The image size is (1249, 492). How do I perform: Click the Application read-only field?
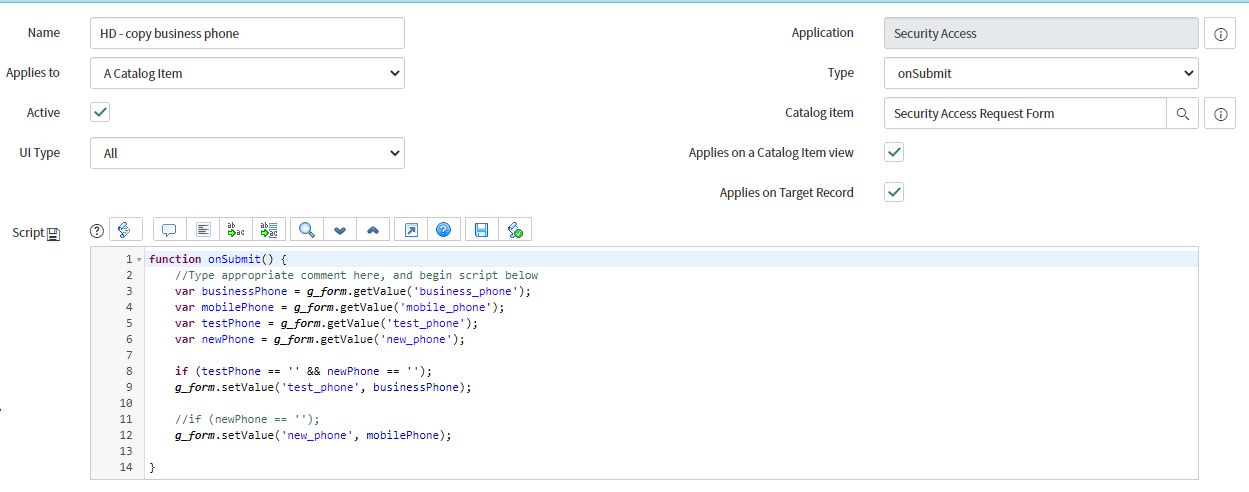(1041, 33)
